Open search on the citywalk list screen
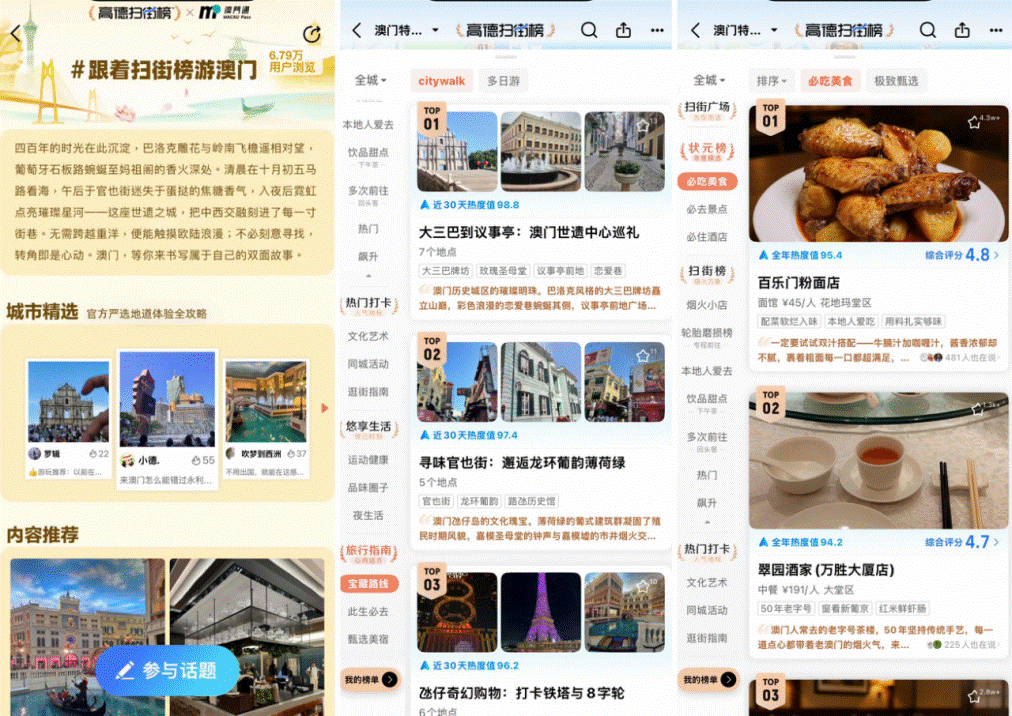The image size is (1012, 716). click(590, 30)
